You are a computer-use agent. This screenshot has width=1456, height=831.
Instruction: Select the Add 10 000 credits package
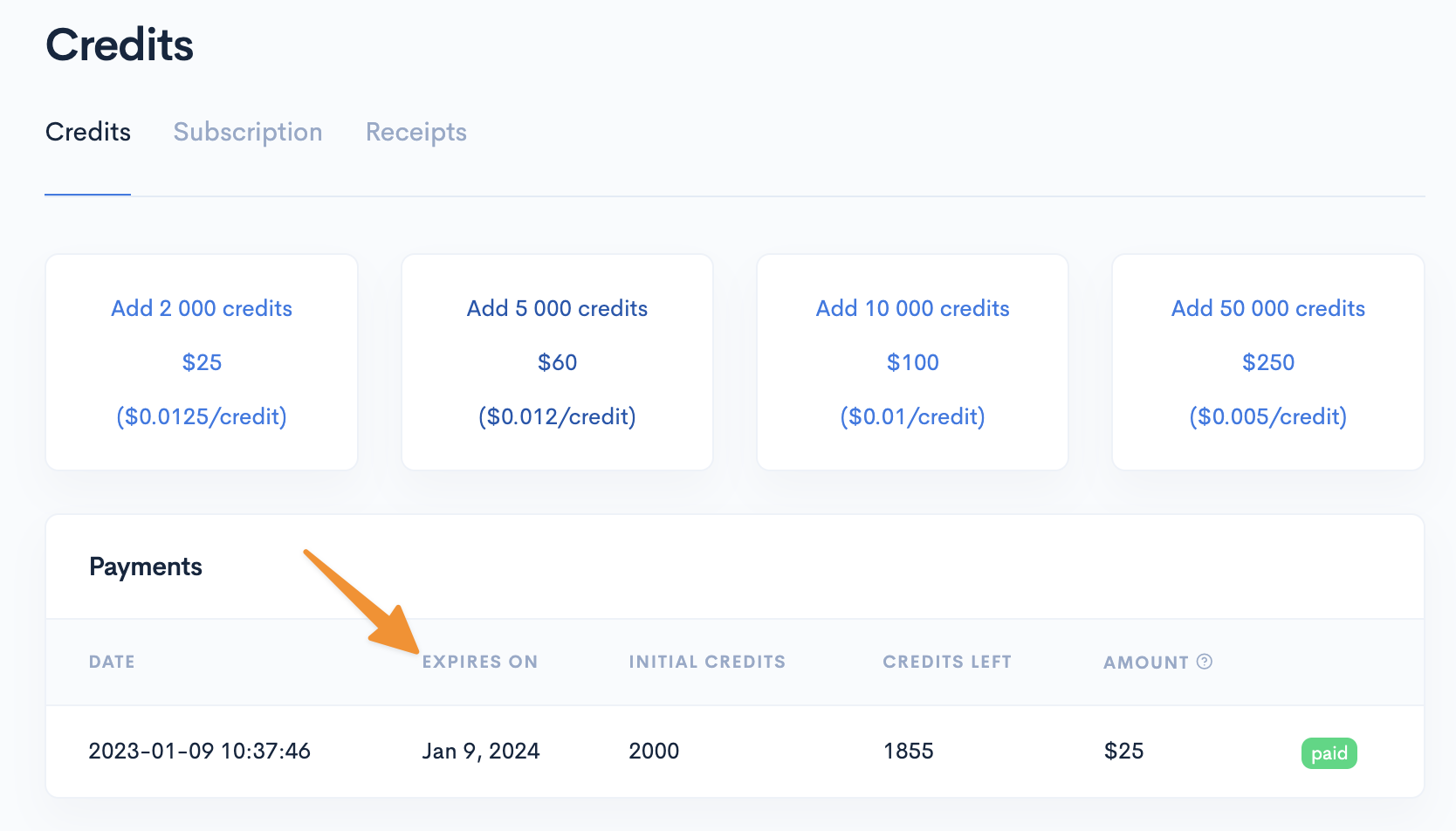[912, 308]
